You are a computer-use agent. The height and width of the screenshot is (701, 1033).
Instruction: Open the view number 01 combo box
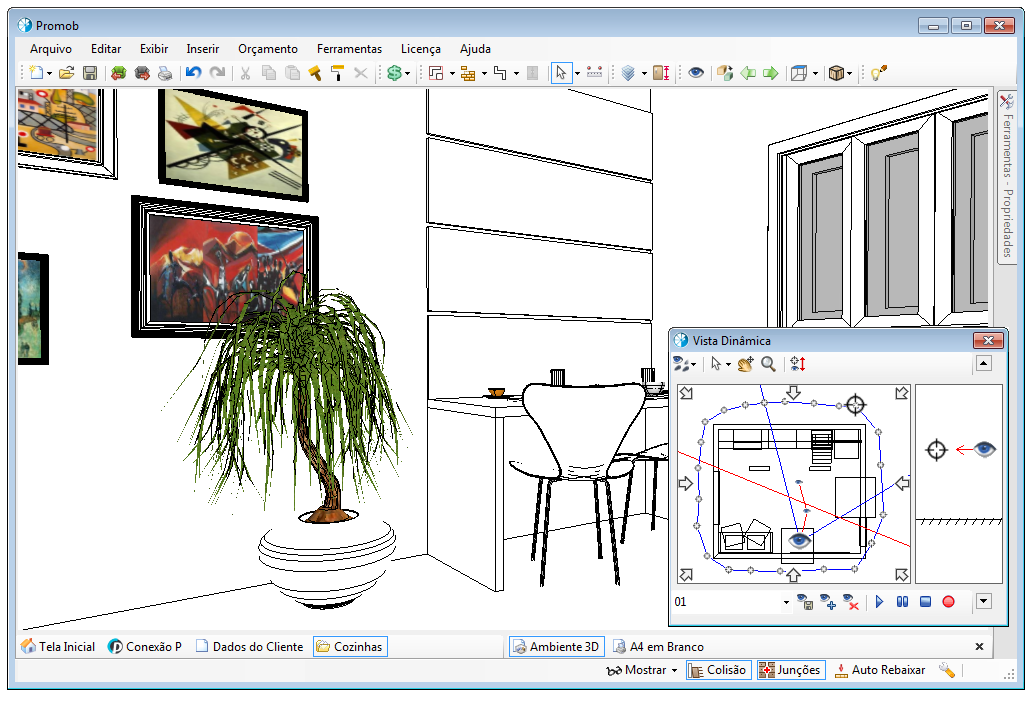click(x=731, y=602)
